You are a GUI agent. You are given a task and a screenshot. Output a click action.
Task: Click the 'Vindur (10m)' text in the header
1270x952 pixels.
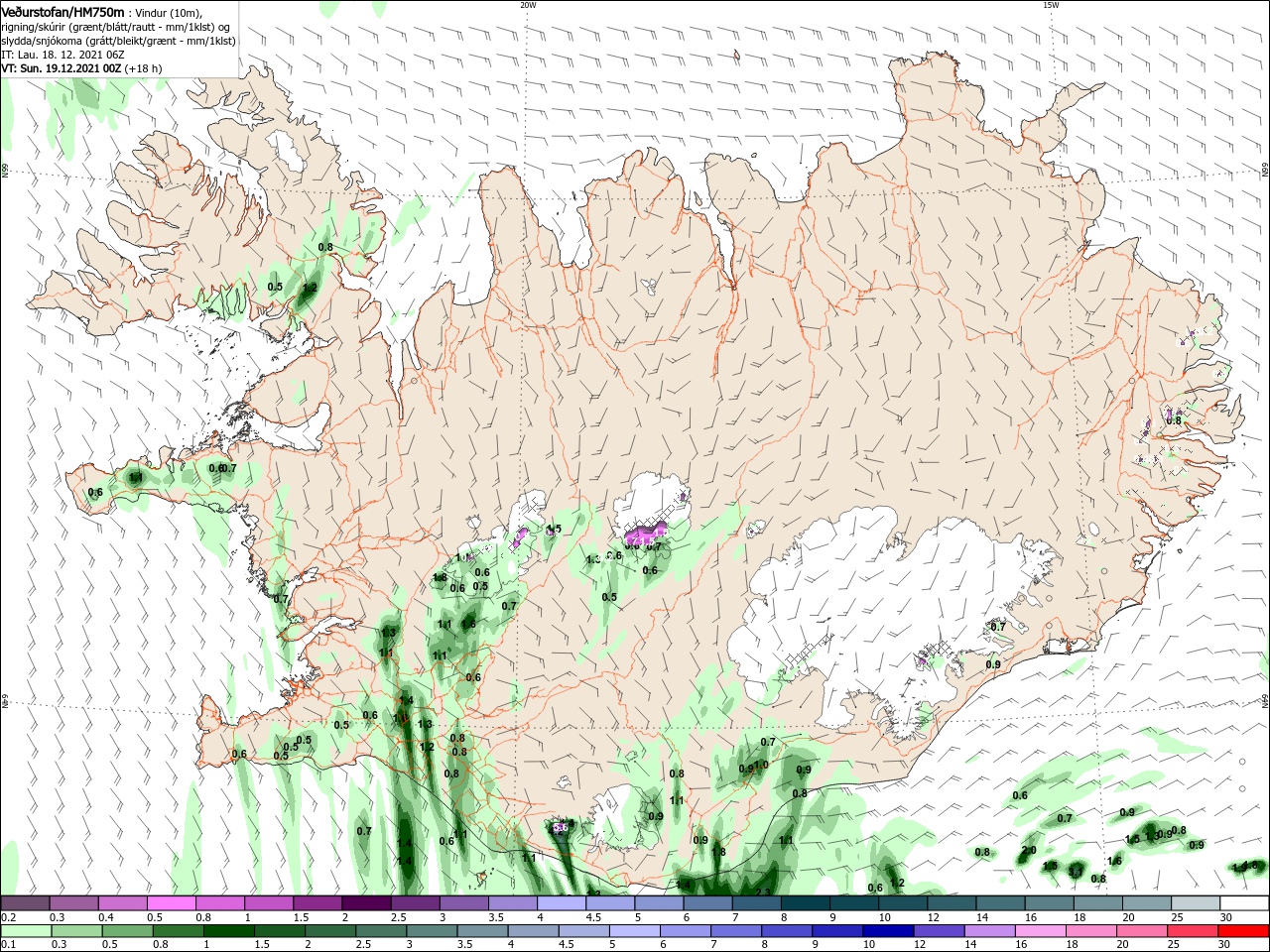pos(169,12)
